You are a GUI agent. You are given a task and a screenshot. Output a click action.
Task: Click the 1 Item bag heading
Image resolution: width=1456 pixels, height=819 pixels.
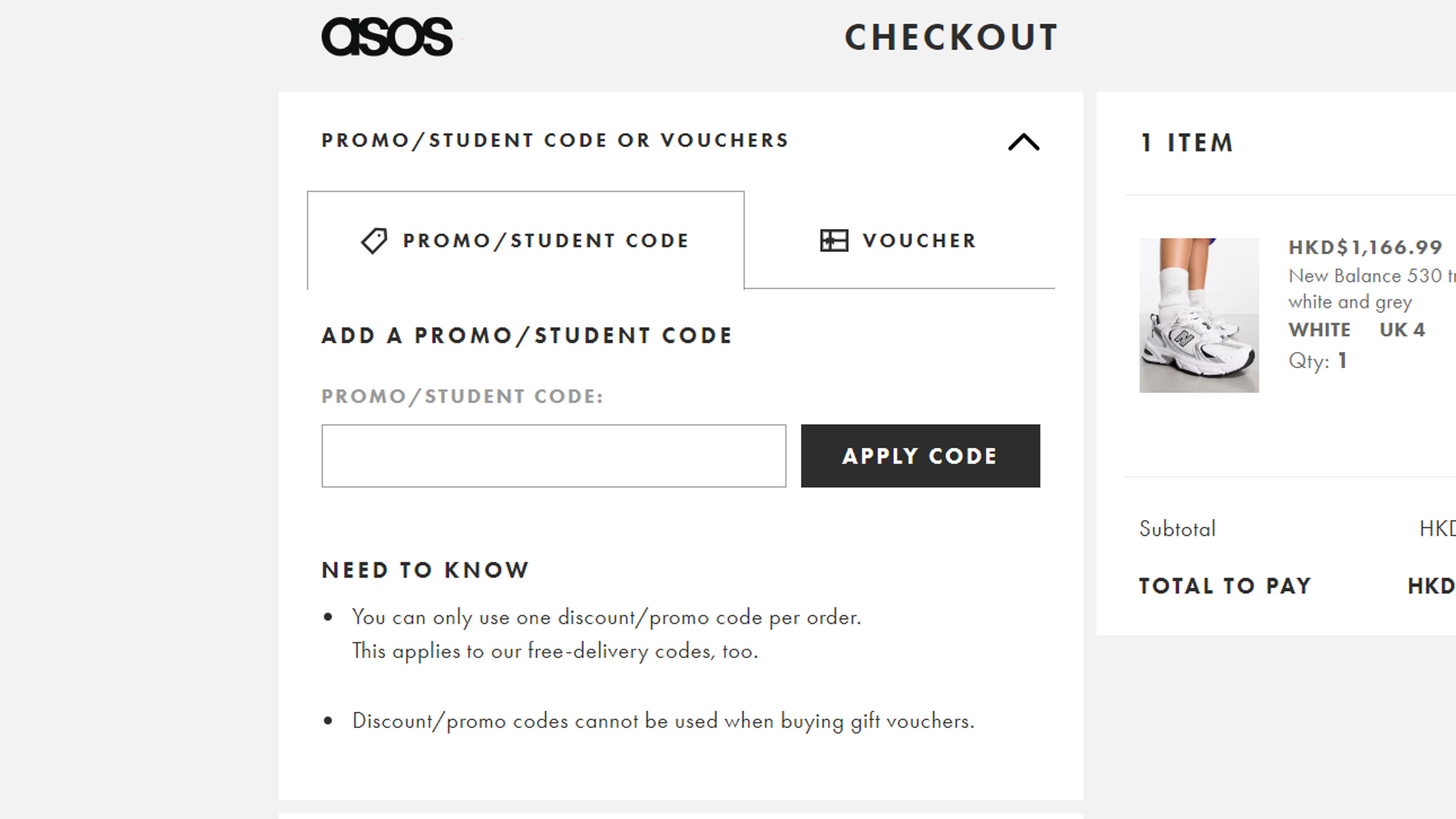click(1186, 143)
